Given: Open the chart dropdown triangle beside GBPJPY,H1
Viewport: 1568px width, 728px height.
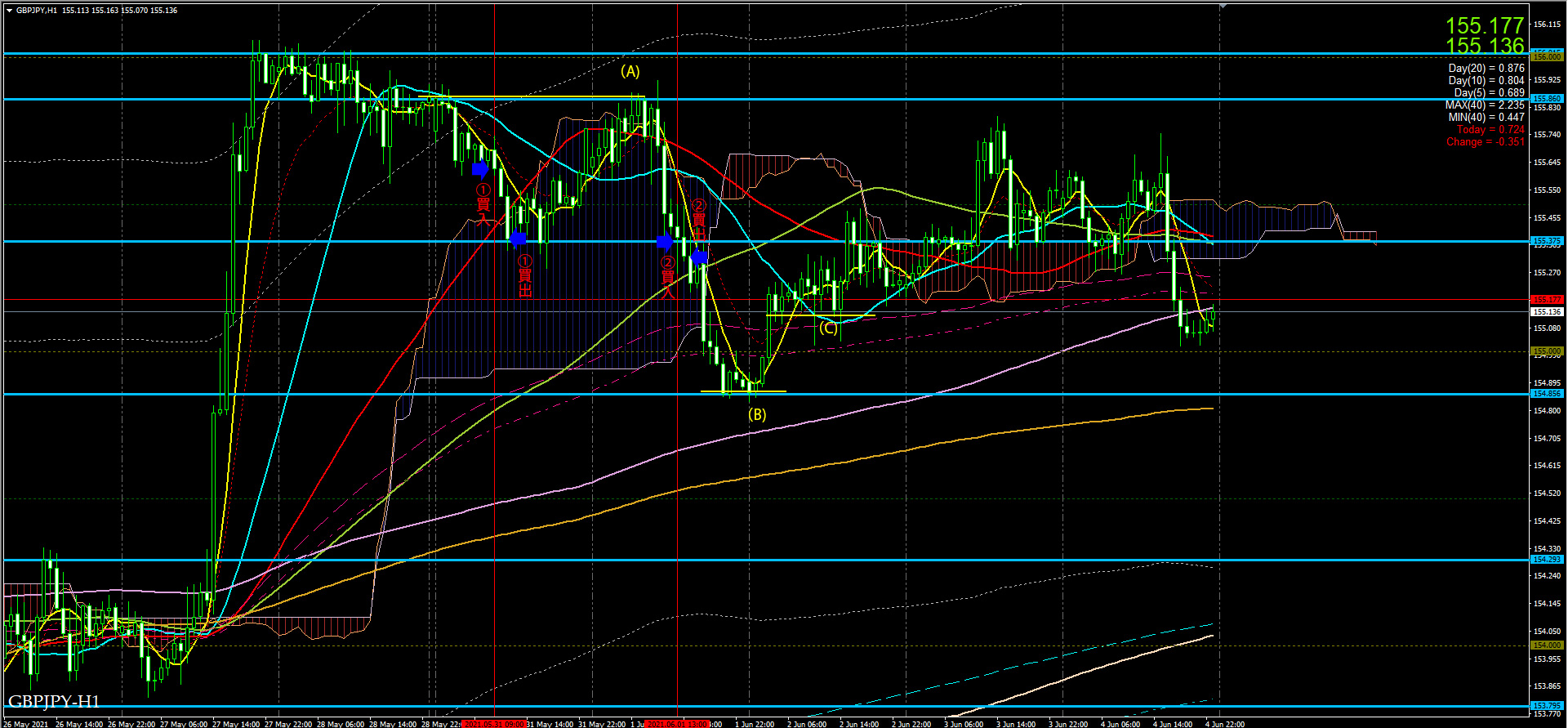Looking at the screenshot, I should point(9,11).
